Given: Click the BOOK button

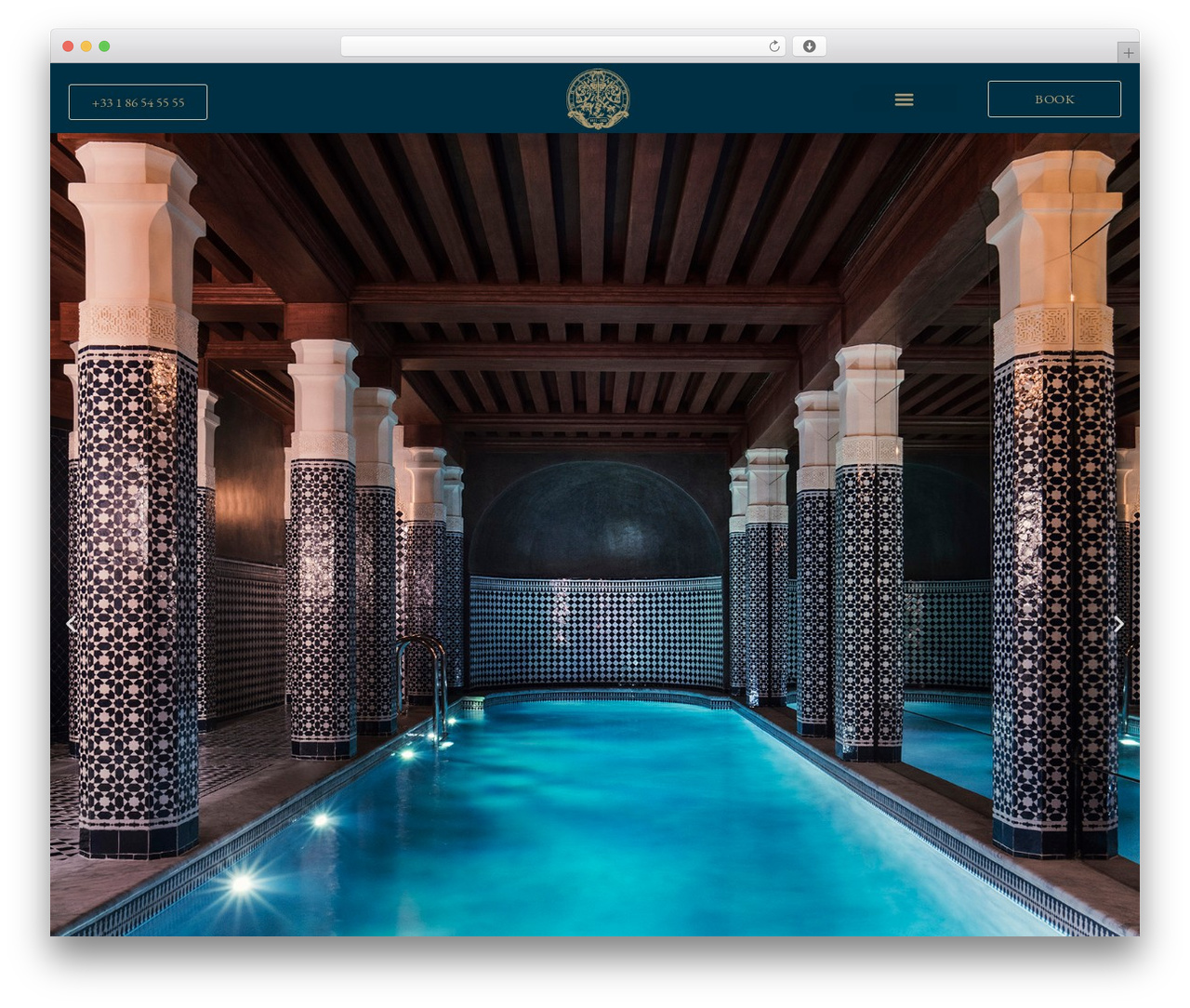Looking at the screenshot, I should pos(1054,99).
